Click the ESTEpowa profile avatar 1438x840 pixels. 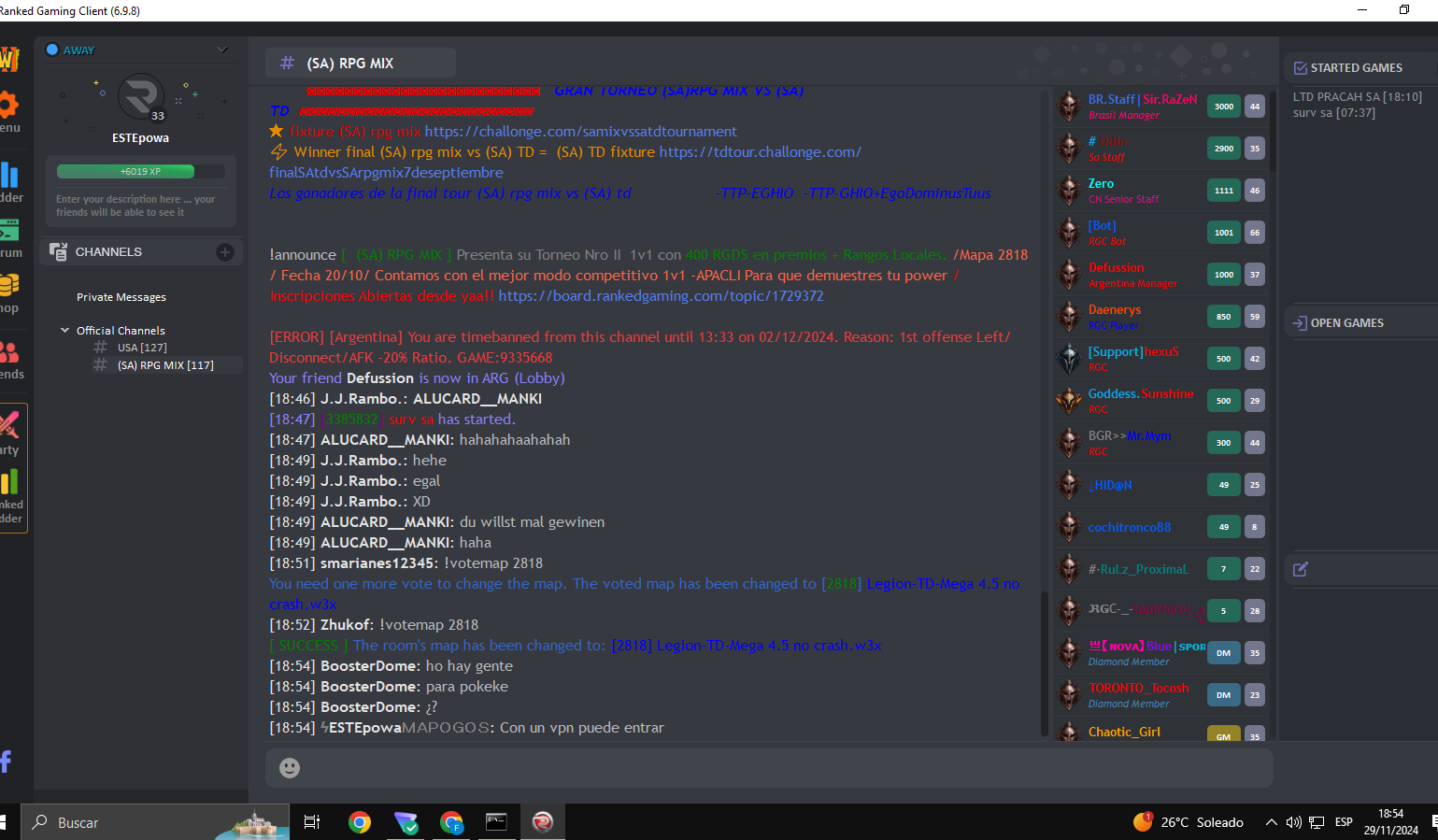pyautogui.click(x=141, y=97)
